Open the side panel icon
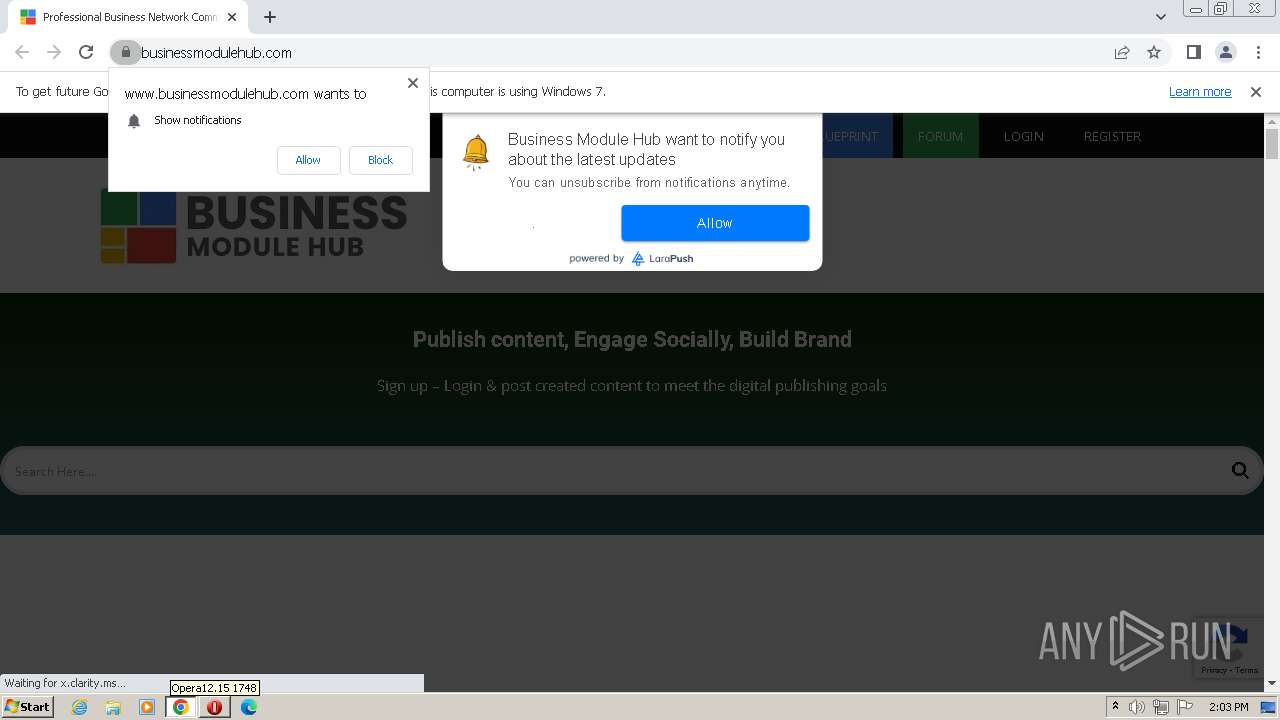This screenshot has width=1280, height=720. [x=1194, y=52]
